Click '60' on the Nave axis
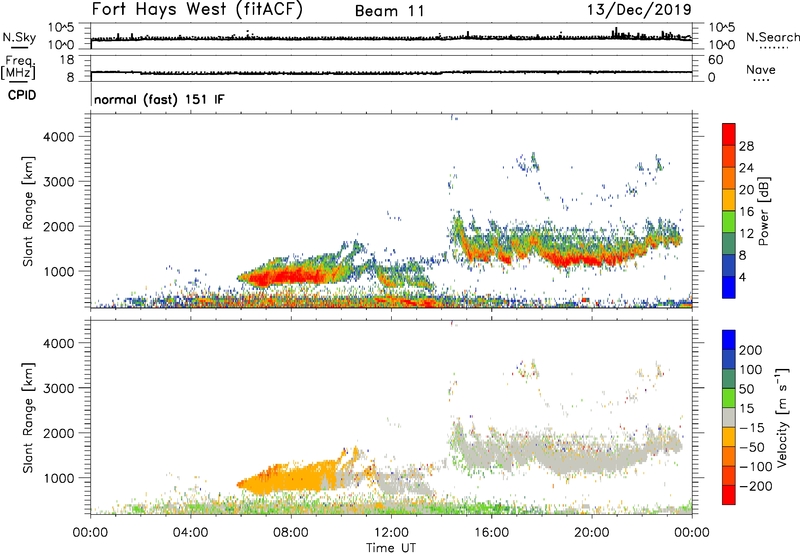Image resolution: width=800 pixels, height=554 pixels. tap(715, 60)
